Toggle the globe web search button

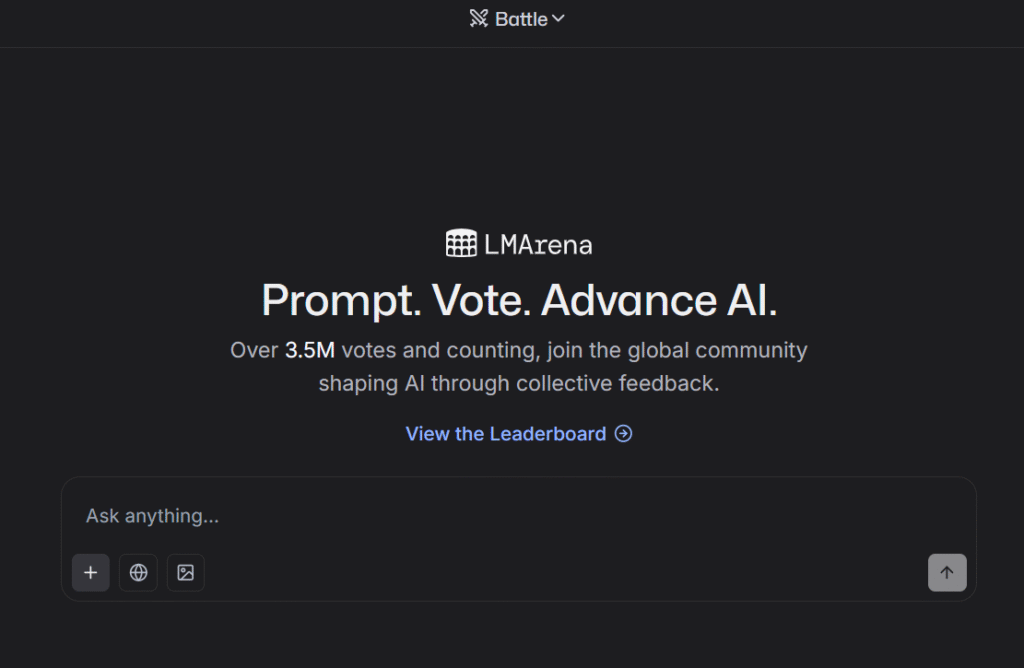point(138,573)
